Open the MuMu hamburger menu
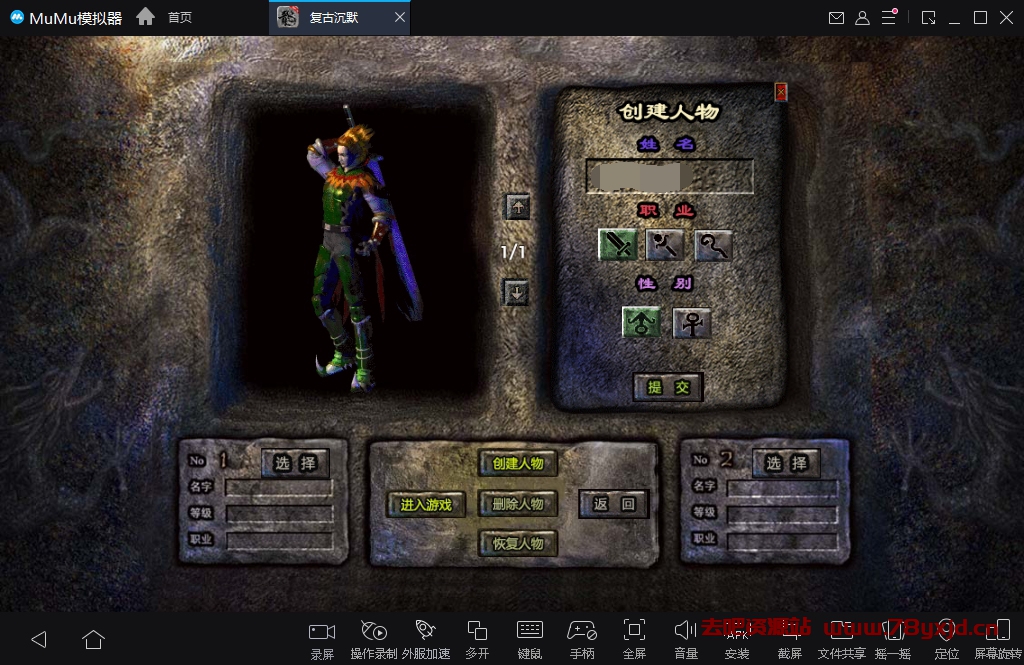Screen dimensions: 1024x665 click(889, 17)
